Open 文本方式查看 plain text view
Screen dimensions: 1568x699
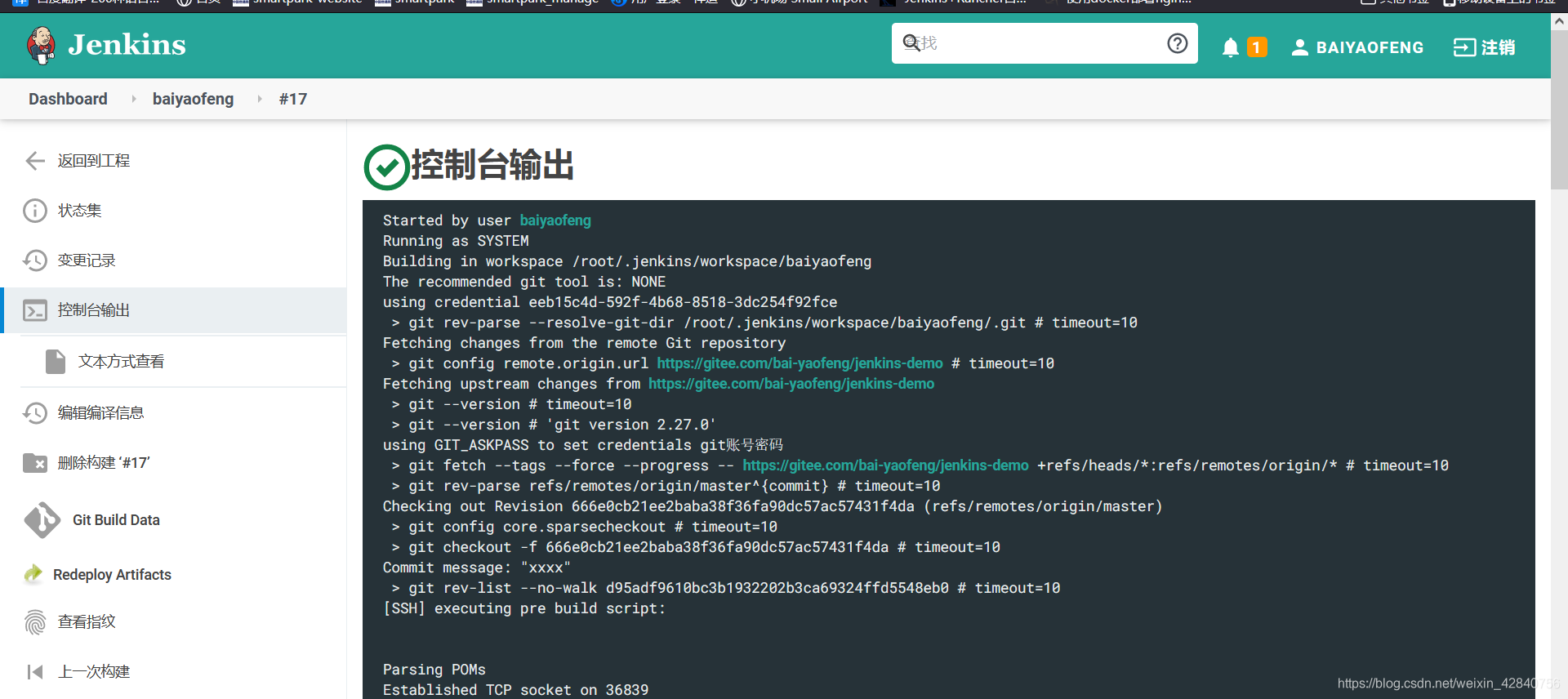tap(121, 361)
